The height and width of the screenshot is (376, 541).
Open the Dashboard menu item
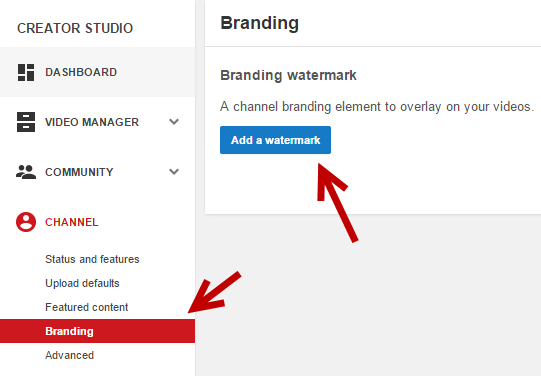[97, 72]
